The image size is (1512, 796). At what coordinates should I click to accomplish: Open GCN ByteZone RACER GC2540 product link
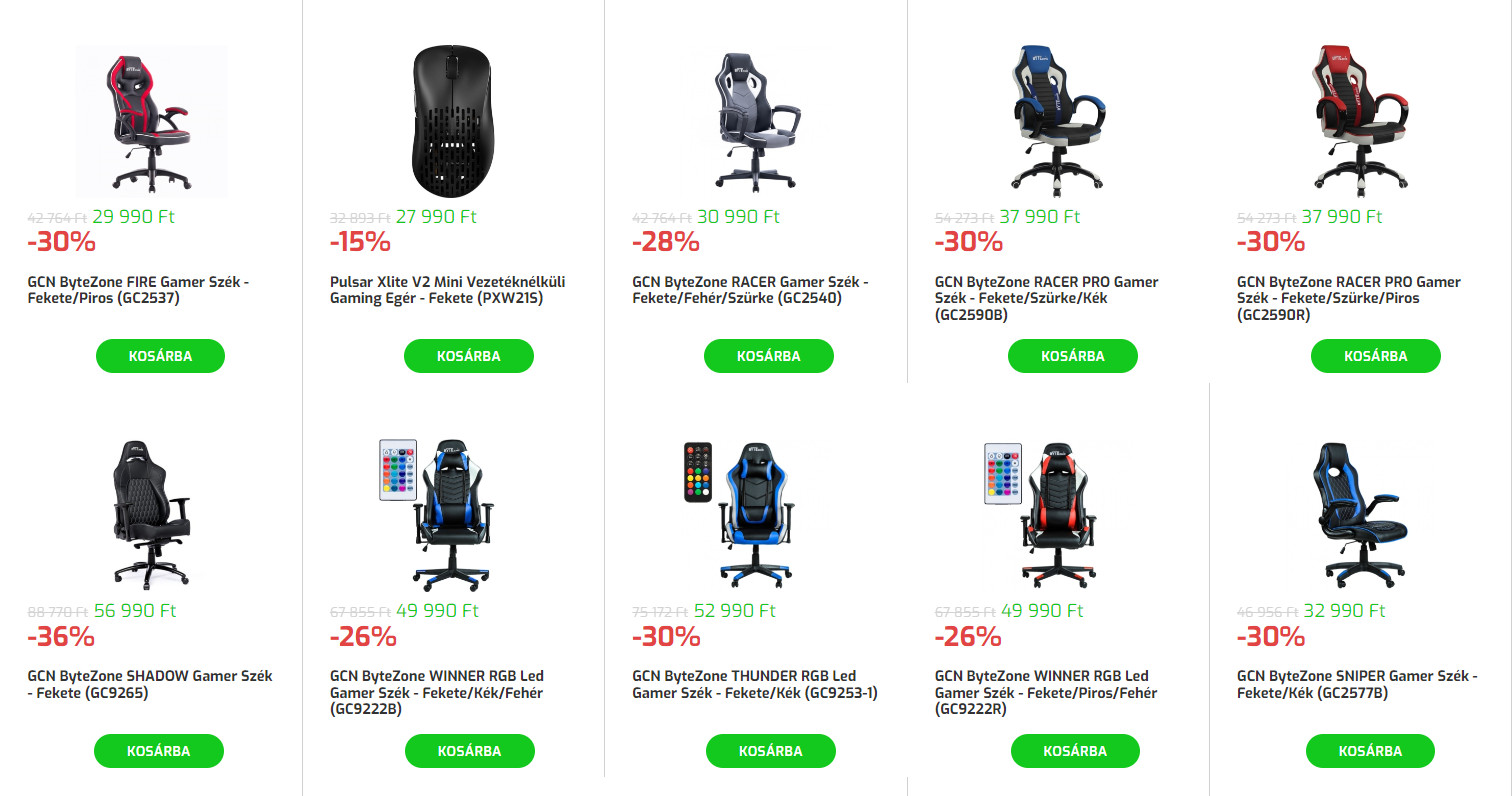coord(750,290)
